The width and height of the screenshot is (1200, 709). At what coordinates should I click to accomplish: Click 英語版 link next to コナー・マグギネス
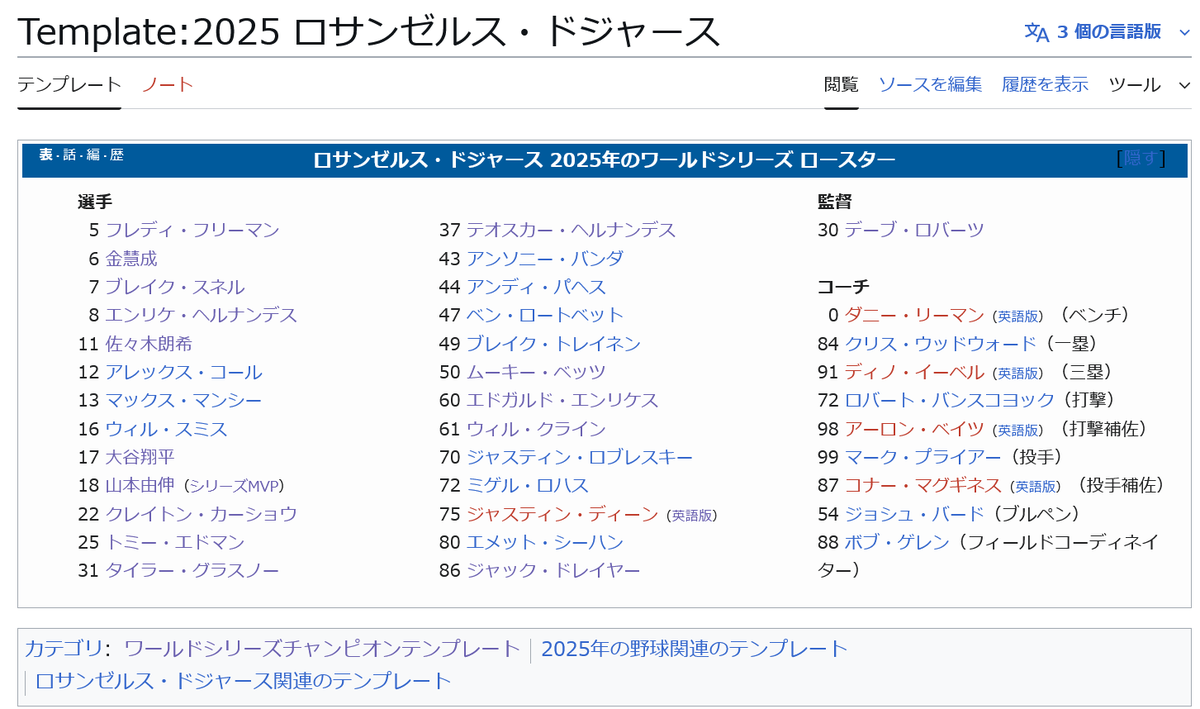(x=1036, y=486)
